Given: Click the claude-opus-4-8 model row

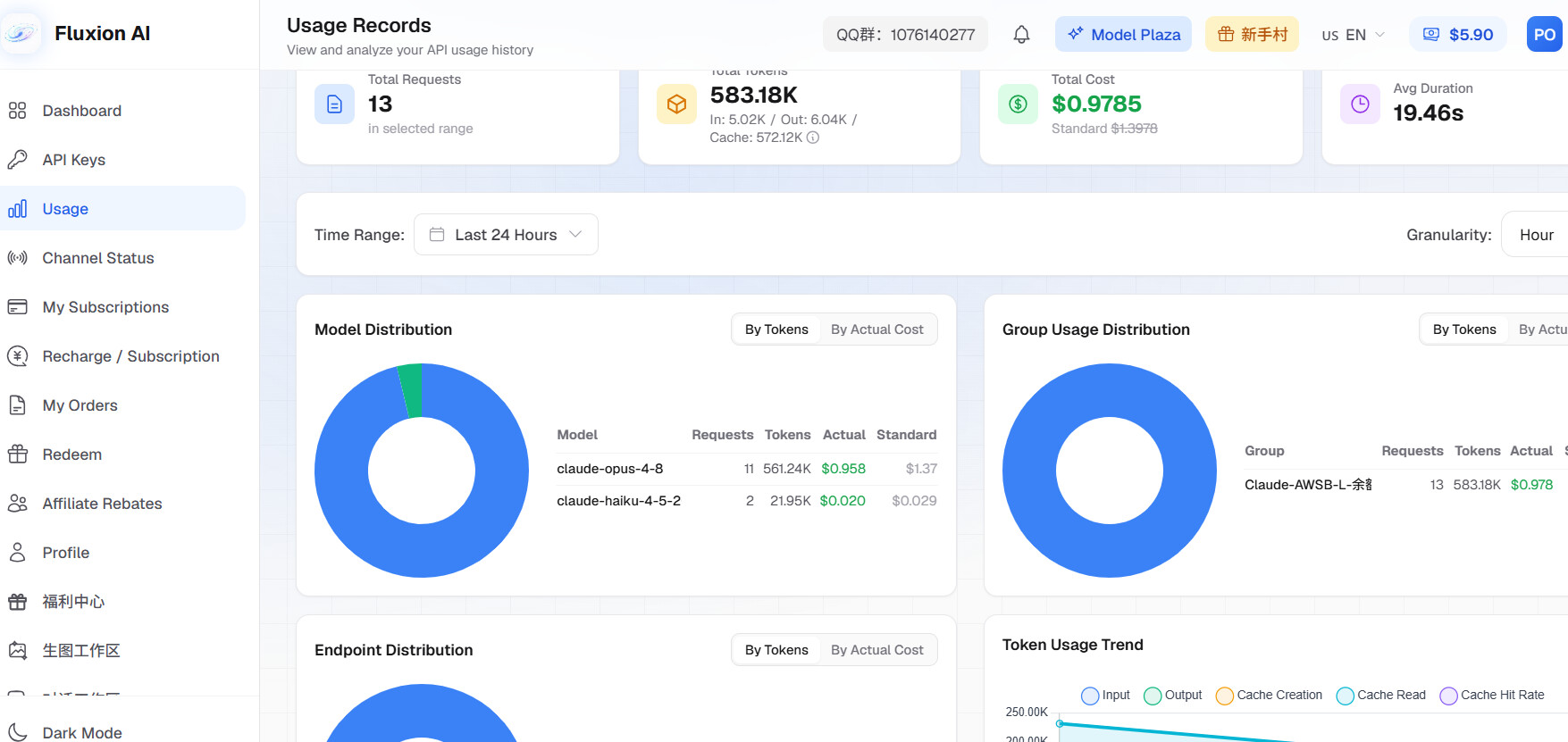Looking at the screenshot, I should [747, 469].
